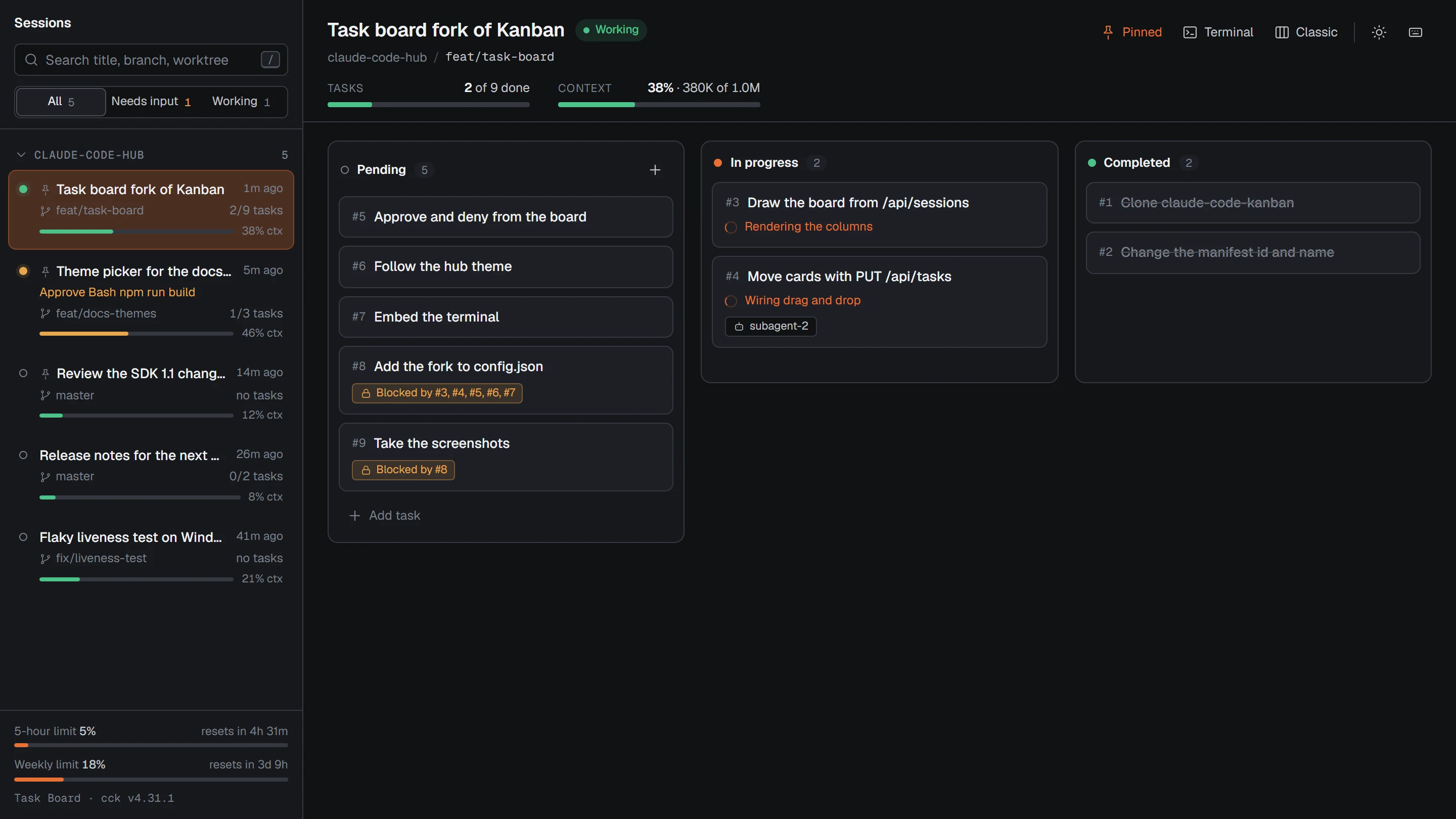Click the claude-code-hub breadcrumb
Viewport: 1456px width, 819px height.
pos(377,57)
